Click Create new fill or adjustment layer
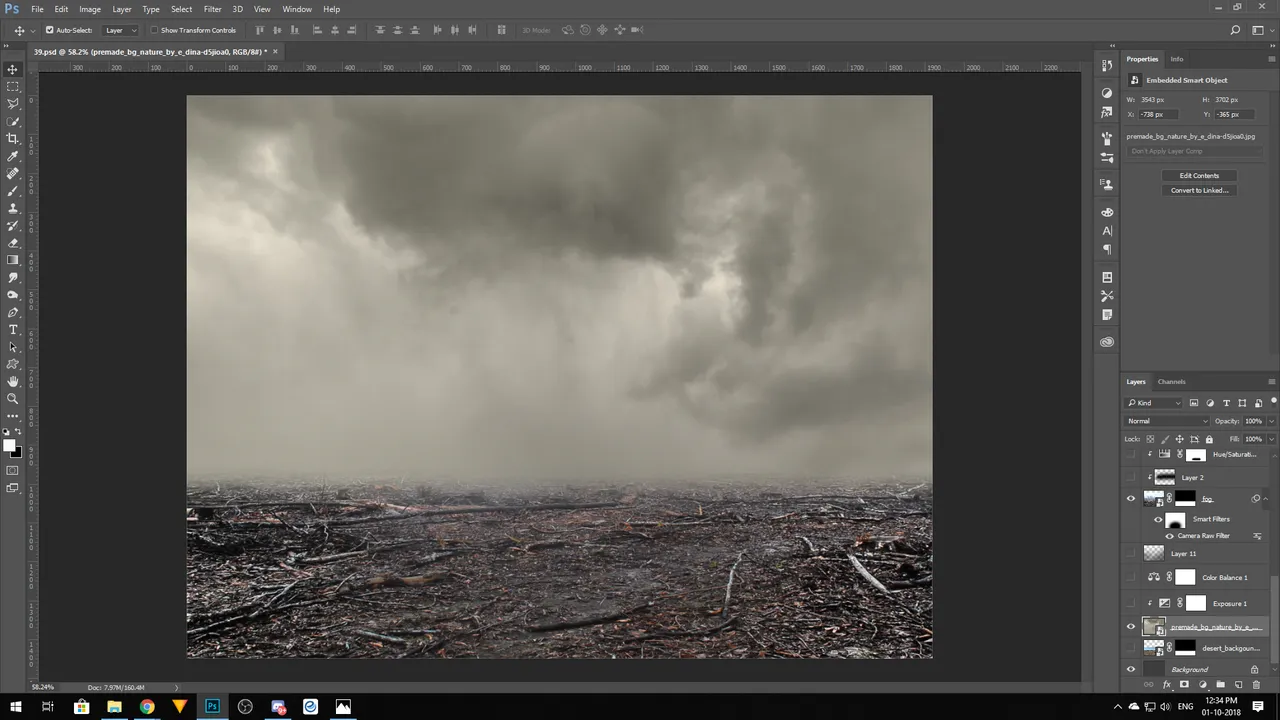 [1202, 685]
